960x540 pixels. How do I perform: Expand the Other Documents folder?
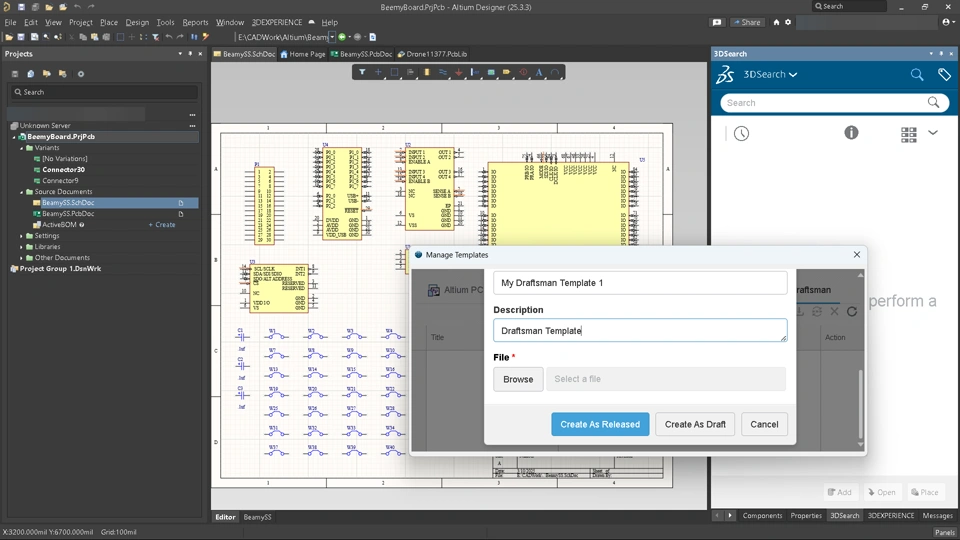point(21,258)
